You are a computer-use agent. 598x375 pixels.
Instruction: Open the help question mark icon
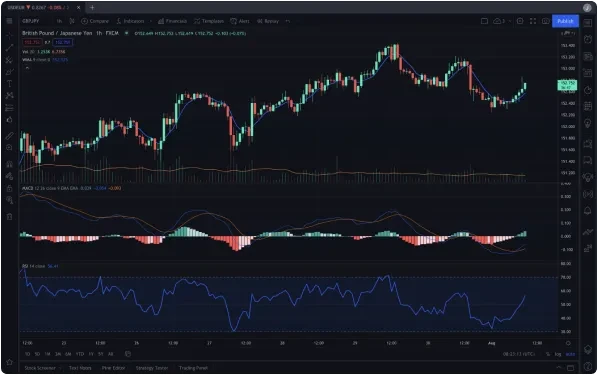click(x=588, y=366)
